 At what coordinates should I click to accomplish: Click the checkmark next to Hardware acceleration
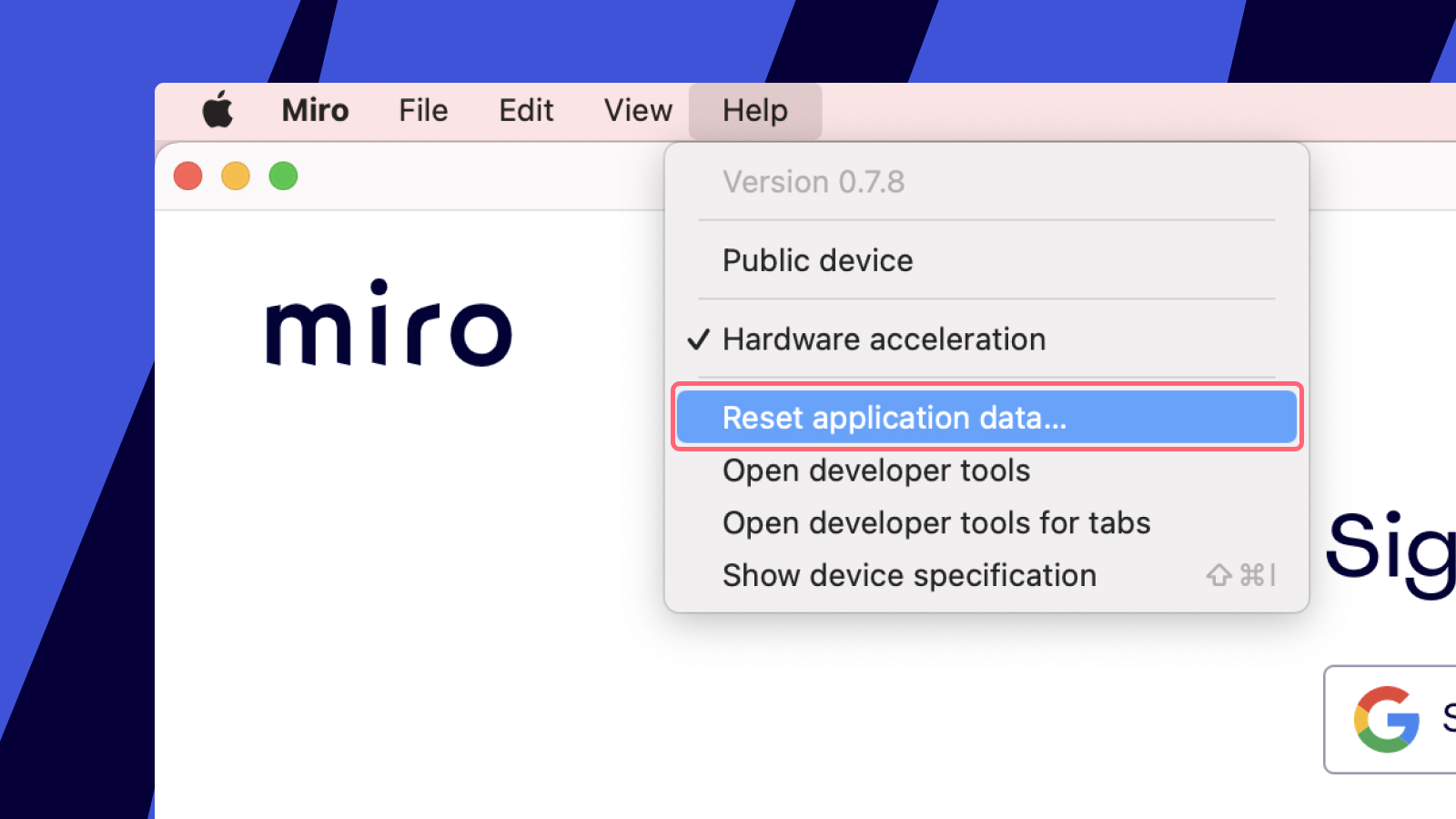pos(699,339)
